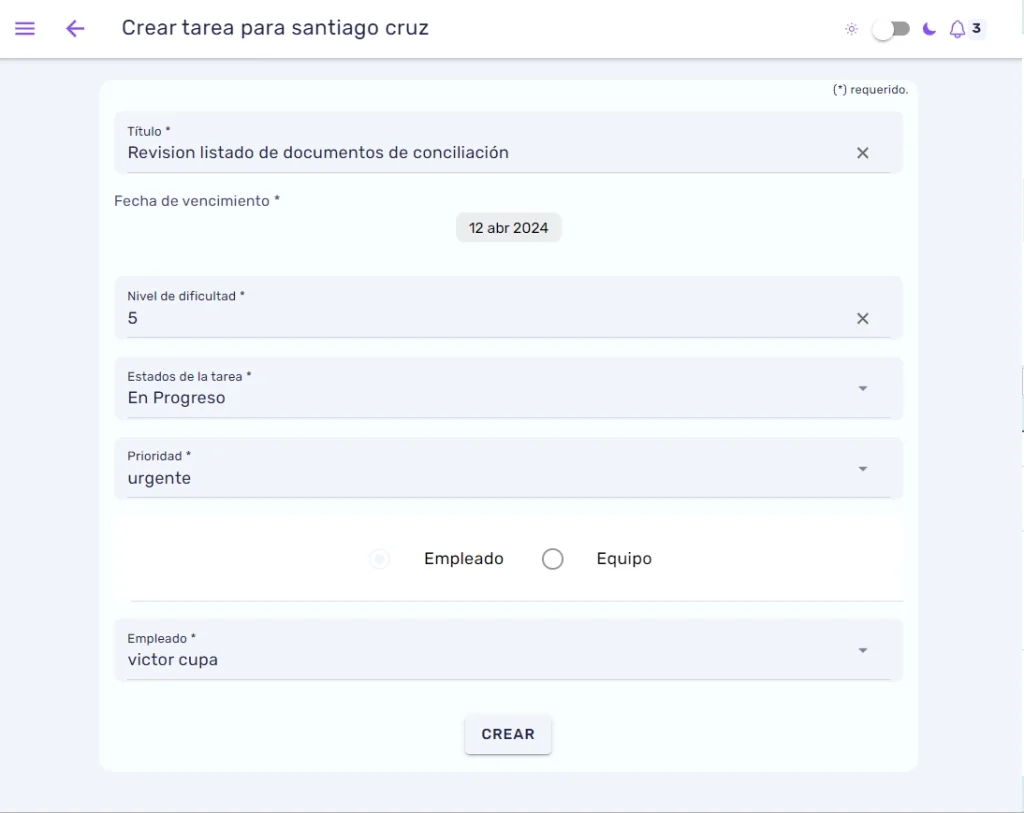Viewport: 1024px width, 813px height.
Task: Select the Empleado radio button
Action: coord(379,559)
